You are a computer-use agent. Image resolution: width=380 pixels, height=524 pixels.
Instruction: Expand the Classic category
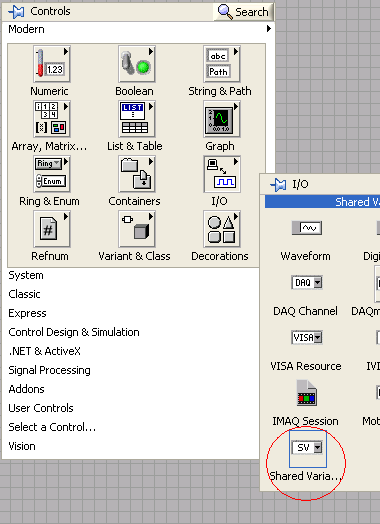click(x=24, y=294)
